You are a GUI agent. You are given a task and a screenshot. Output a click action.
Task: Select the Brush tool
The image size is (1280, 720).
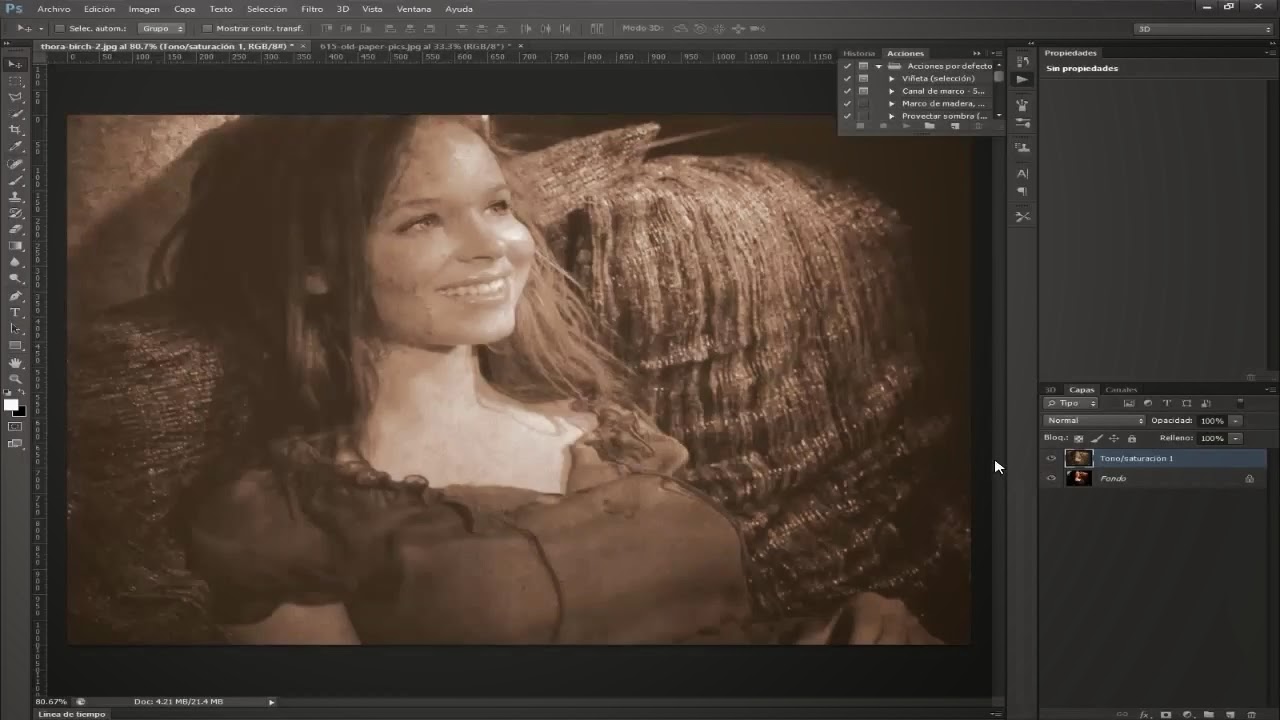click(x=15, y=180)
